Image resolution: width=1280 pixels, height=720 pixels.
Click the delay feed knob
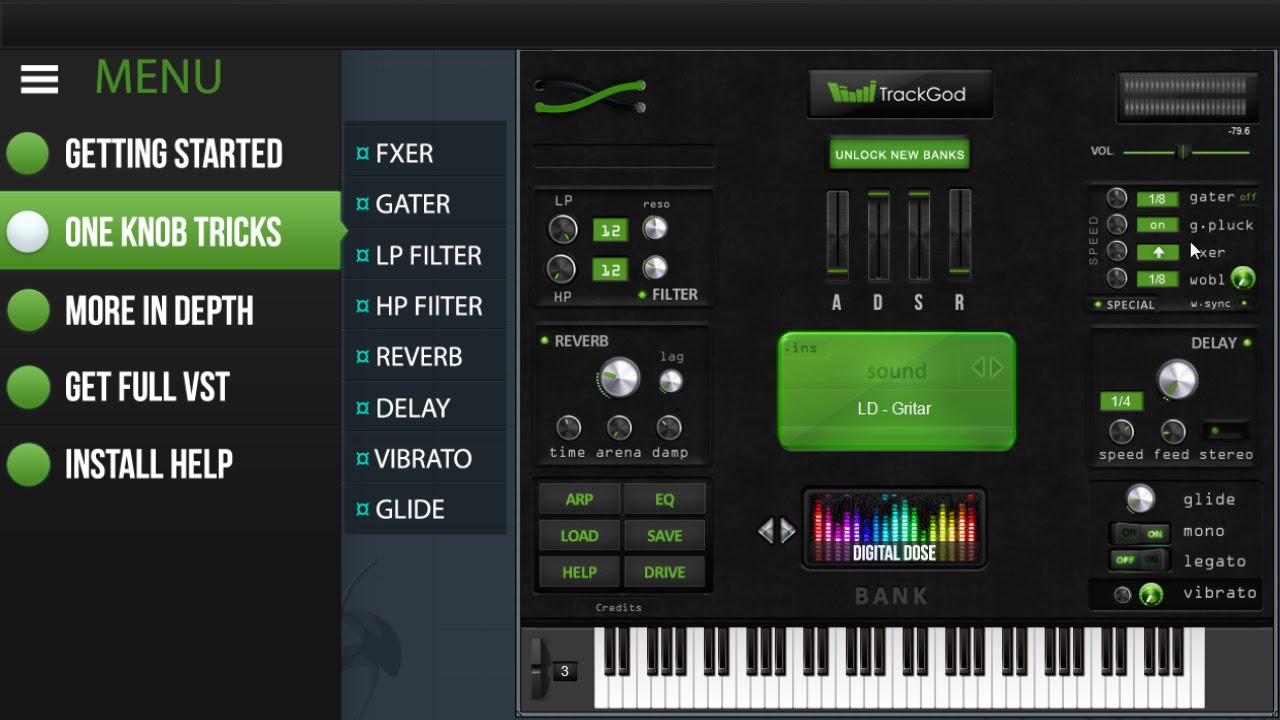[x=1172, y=432]
